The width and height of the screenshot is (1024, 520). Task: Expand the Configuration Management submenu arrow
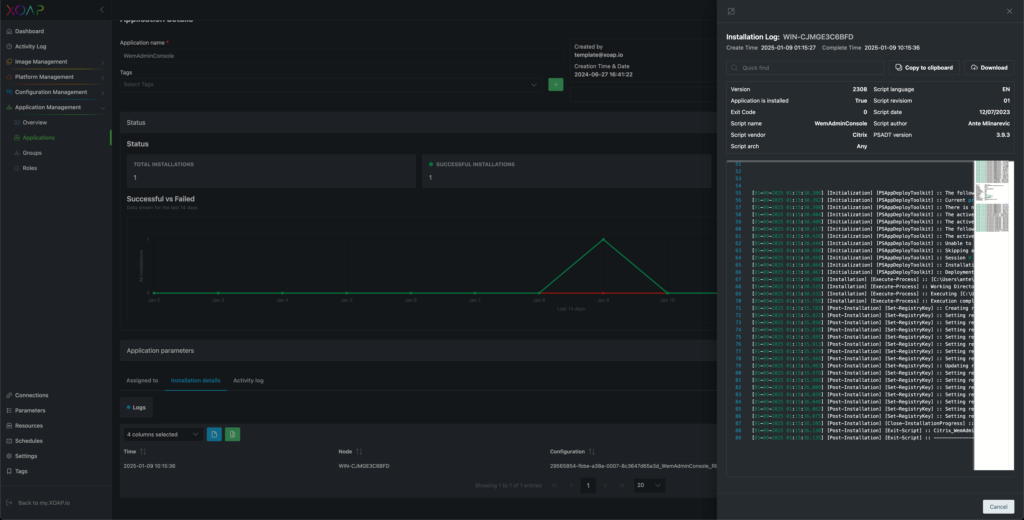103,92
